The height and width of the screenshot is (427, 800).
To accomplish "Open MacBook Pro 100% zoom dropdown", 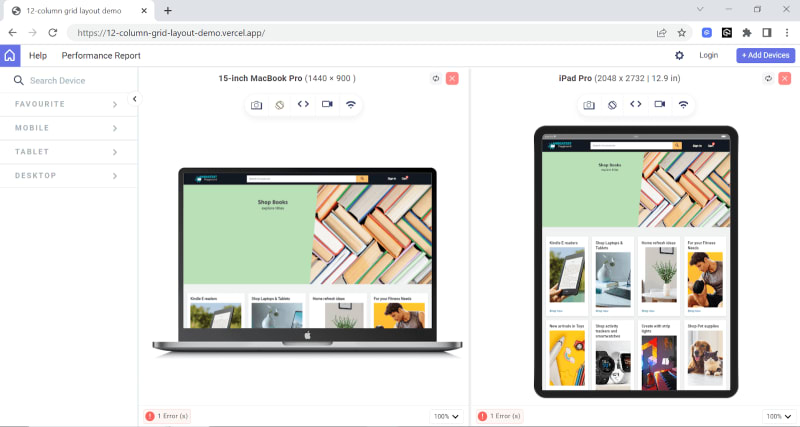I will (x=446, y=416).
